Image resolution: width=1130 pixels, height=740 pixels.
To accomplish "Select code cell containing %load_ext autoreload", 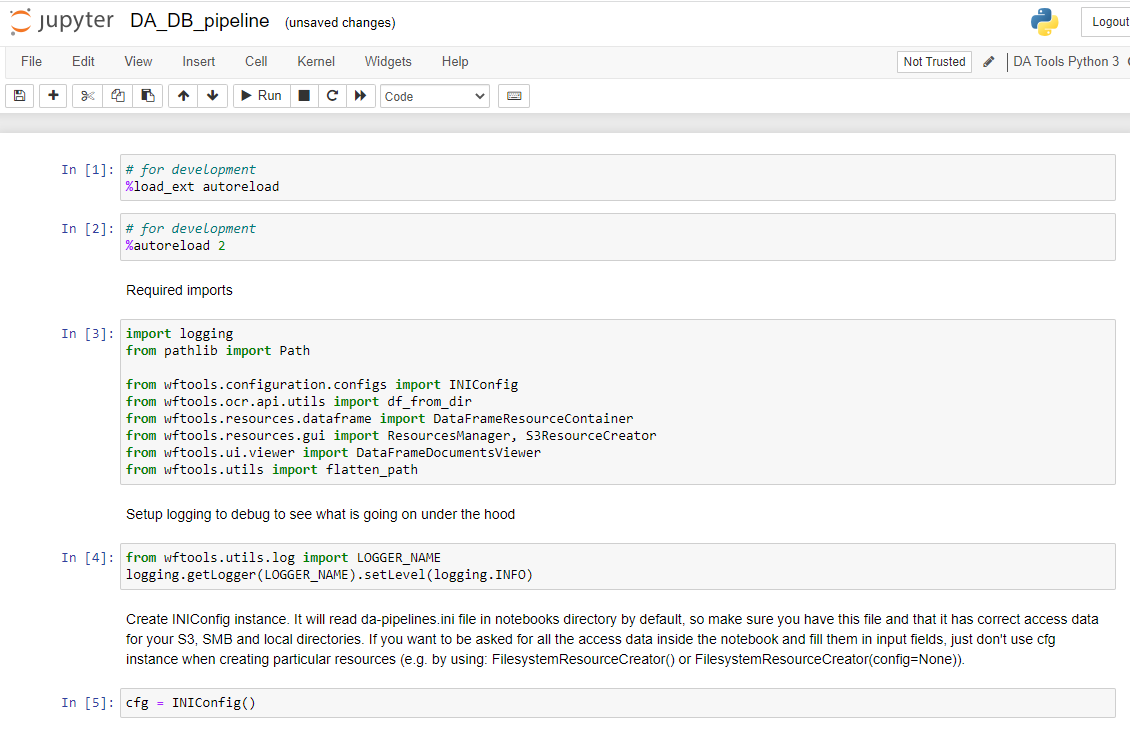I will 618,178.
